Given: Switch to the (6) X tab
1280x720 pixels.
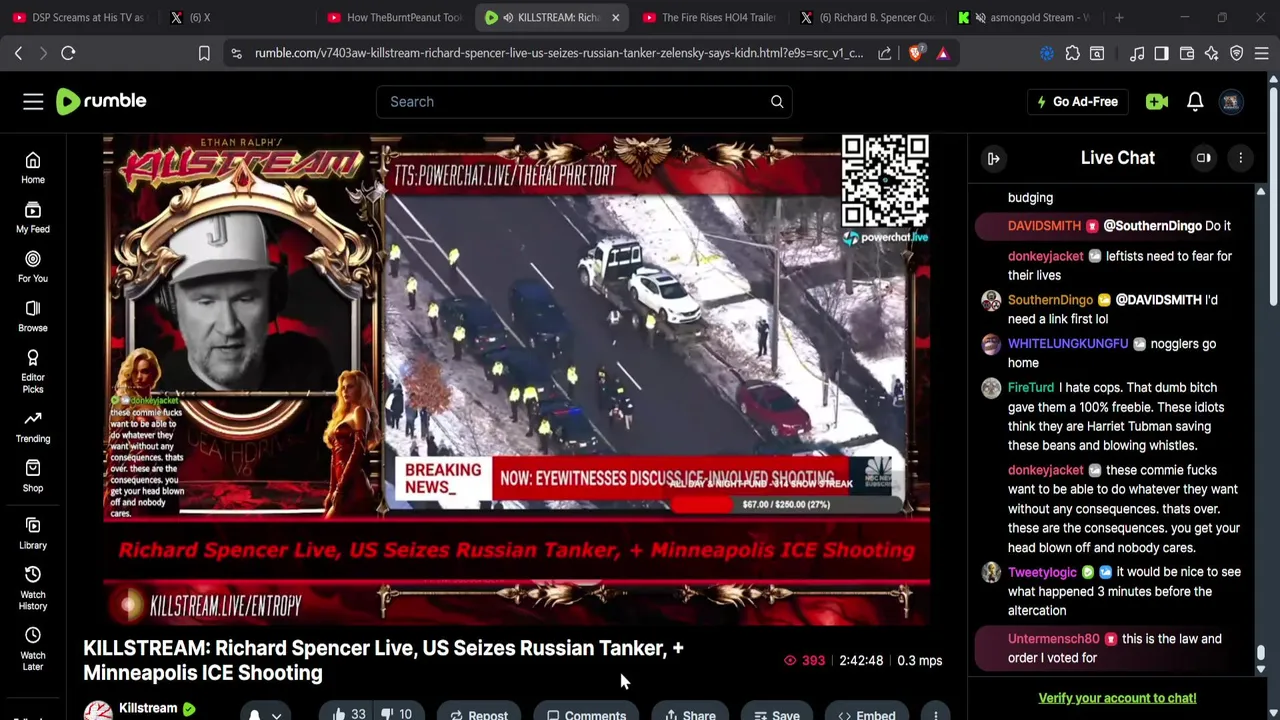Looking at the screenshot, I should click(235, 17).
